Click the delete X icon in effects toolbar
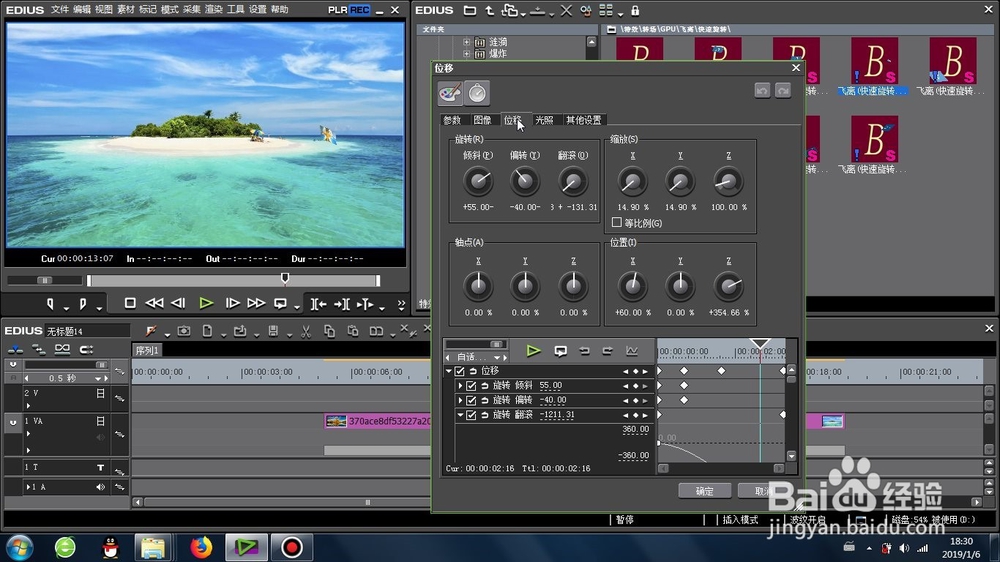 coord(566,11)
